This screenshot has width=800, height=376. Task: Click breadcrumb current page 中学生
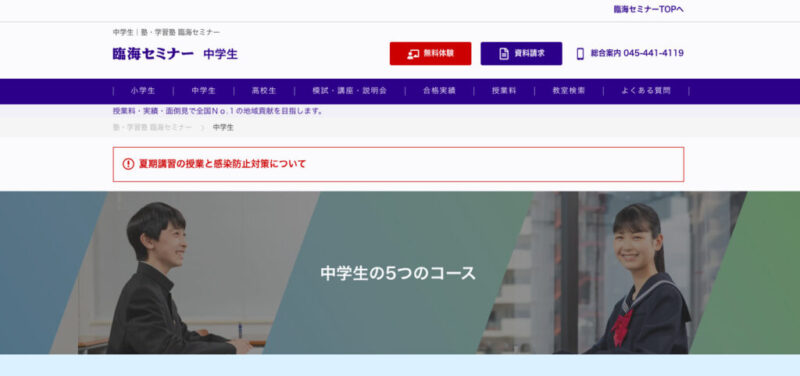(x=223, y=127)
